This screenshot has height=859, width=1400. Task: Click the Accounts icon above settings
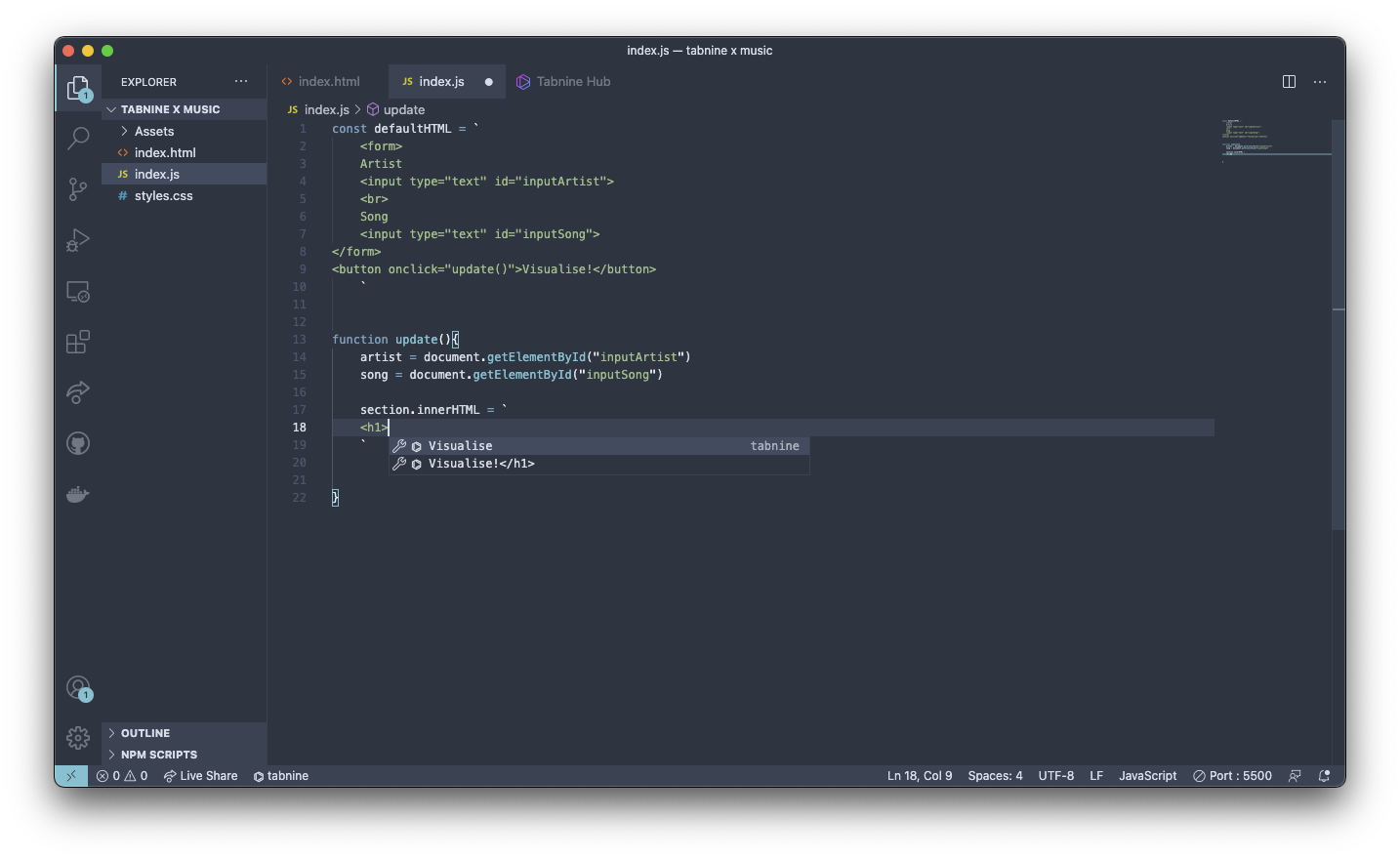(77, 687)
